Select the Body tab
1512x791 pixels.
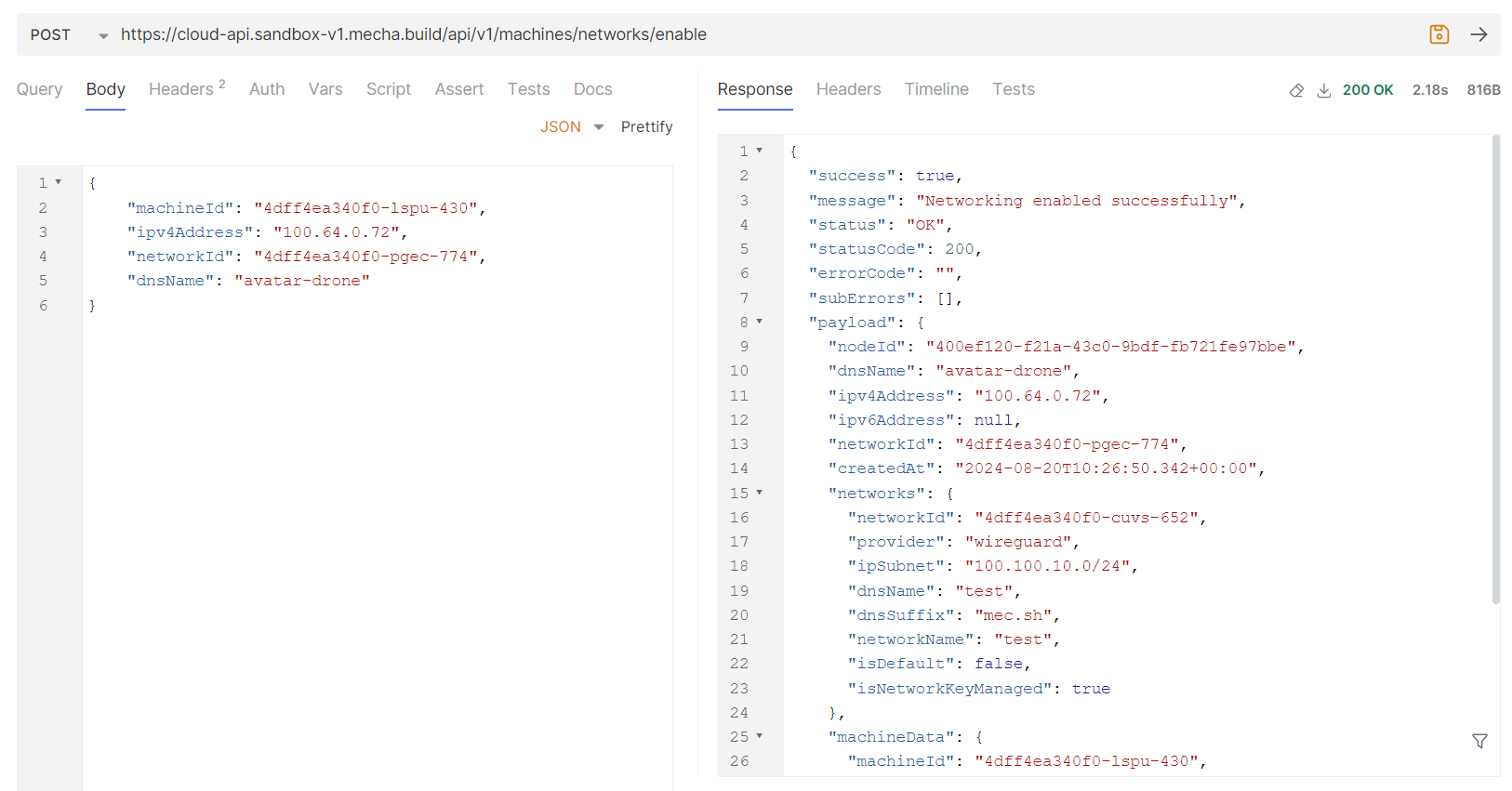pos(105,89)
